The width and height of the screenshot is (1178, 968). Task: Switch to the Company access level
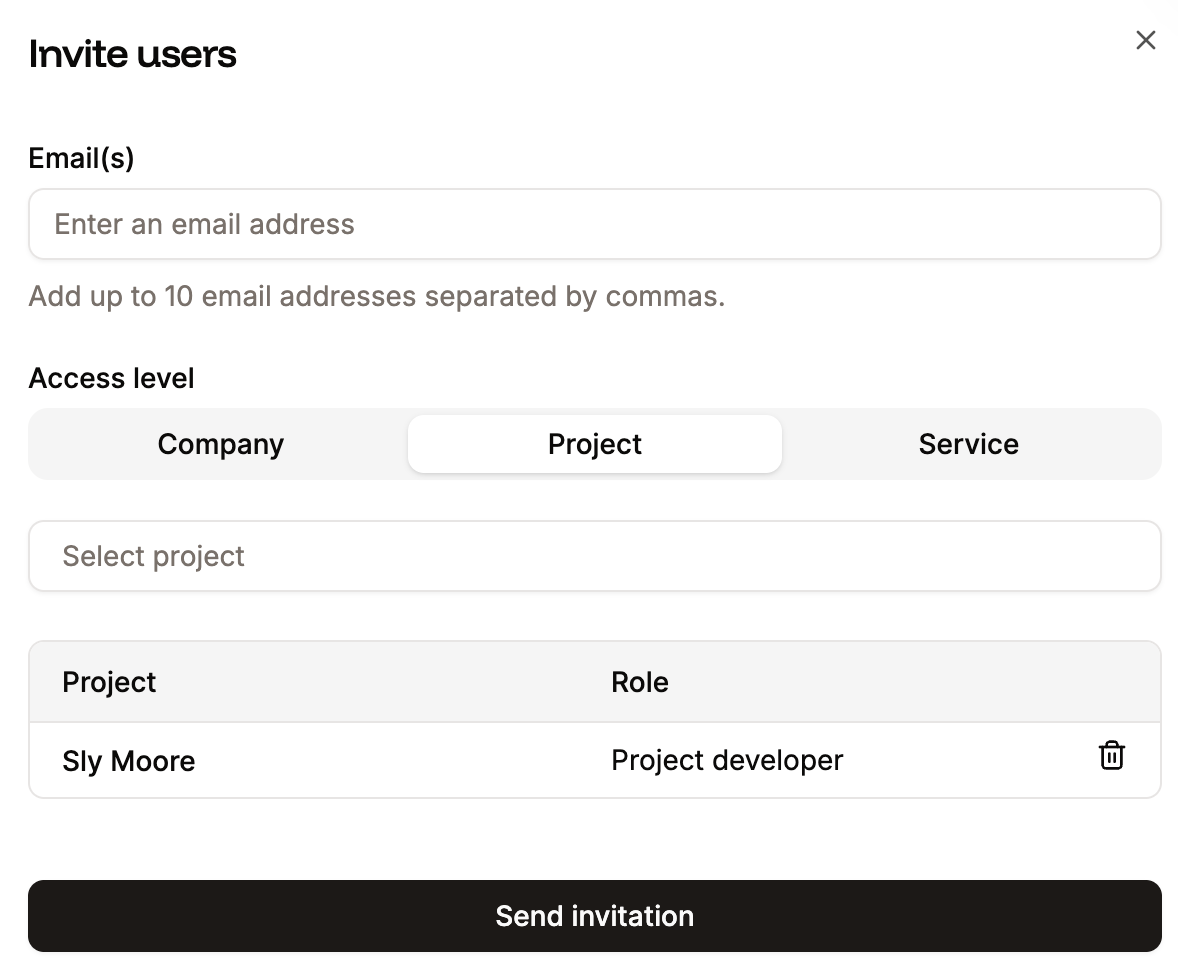[220, 444]
